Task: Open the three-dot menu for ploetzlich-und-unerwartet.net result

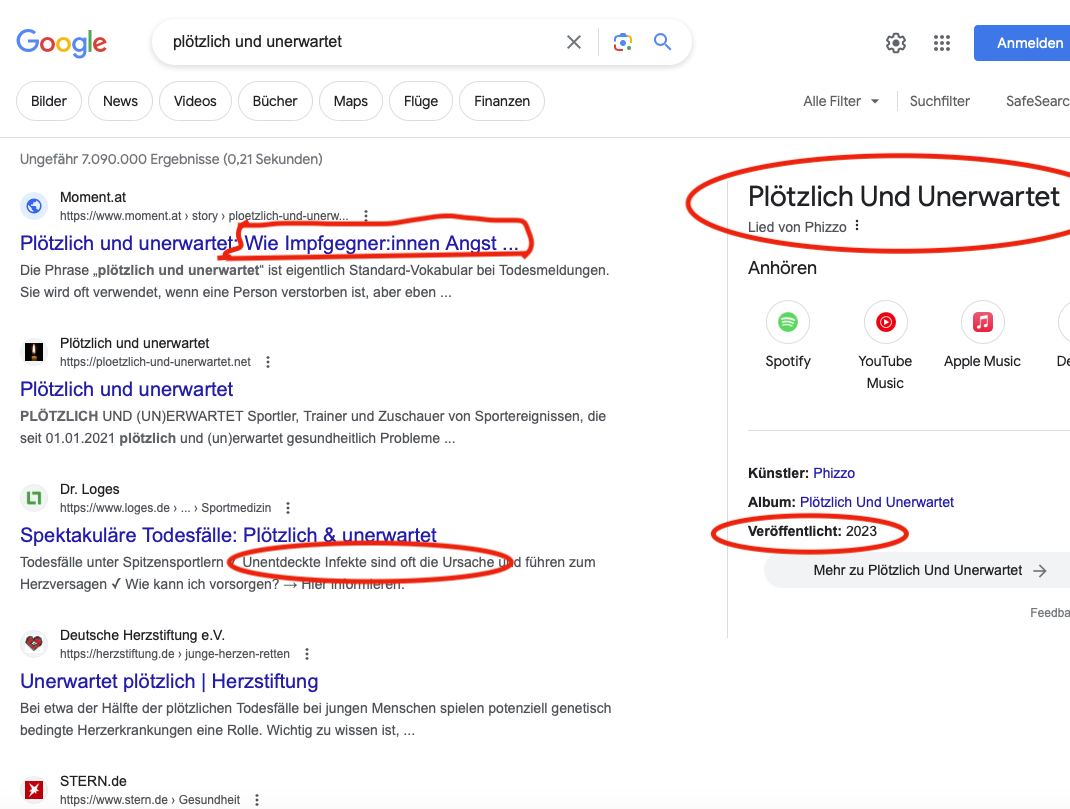Action: click(x=268, y=362)
